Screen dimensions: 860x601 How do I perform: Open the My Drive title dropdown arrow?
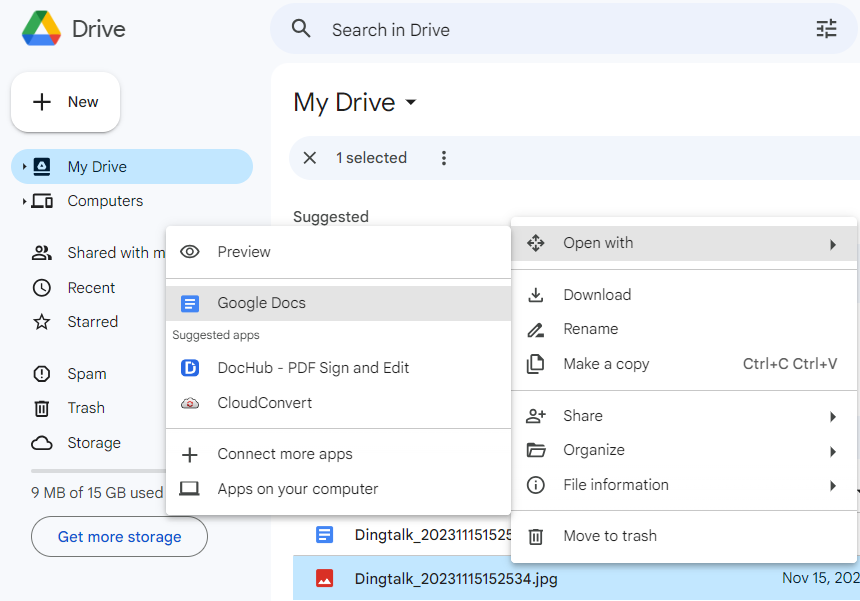[x=410, y=102]
